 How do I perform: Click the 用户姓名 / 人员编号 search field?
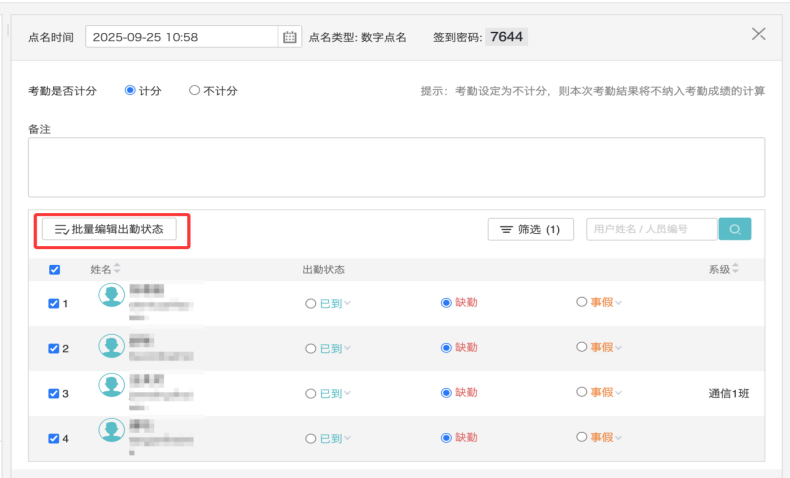[x=651, y=230]
